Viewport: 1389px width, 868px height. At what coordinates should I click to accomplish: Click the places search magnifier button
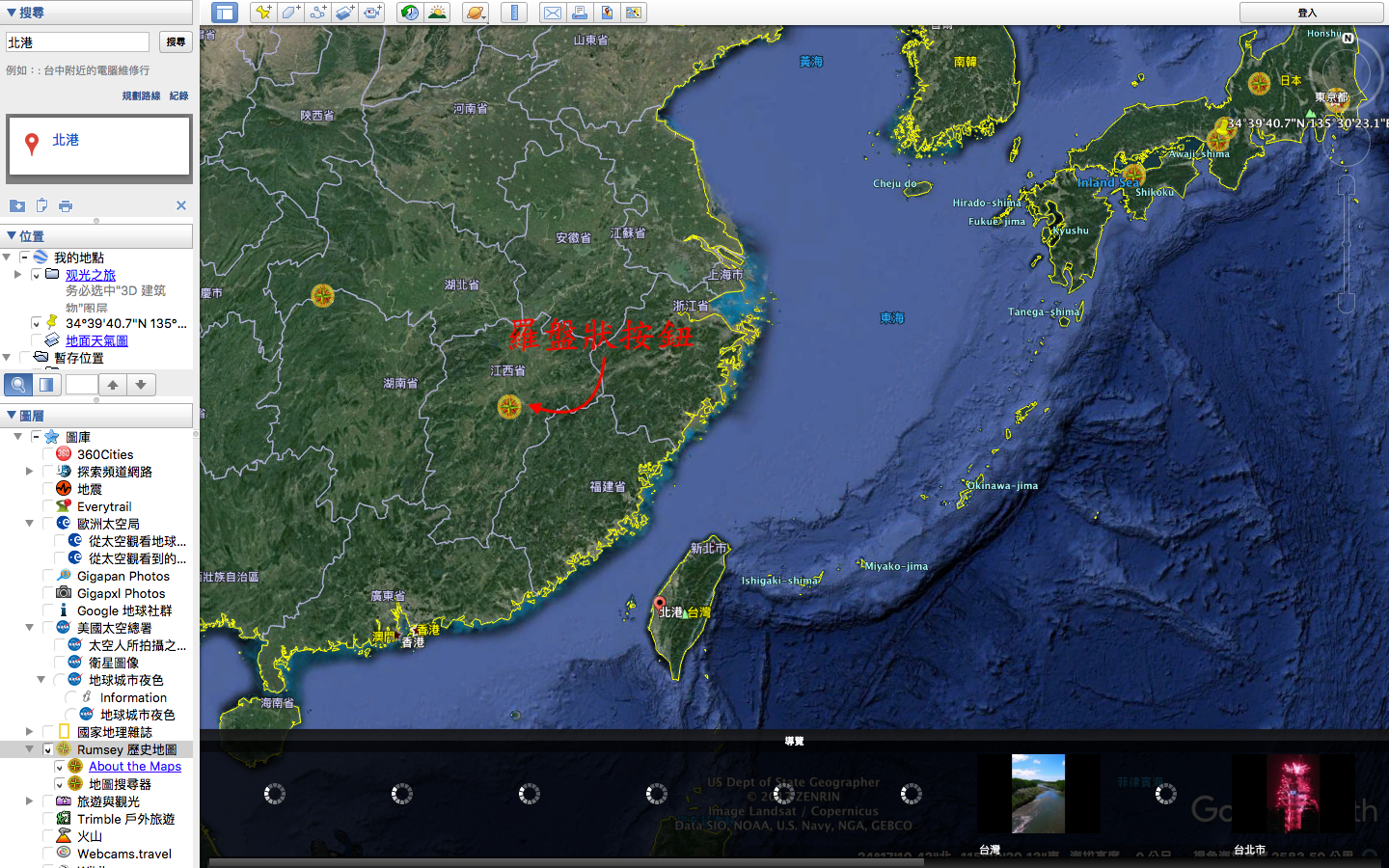(18, 385)
